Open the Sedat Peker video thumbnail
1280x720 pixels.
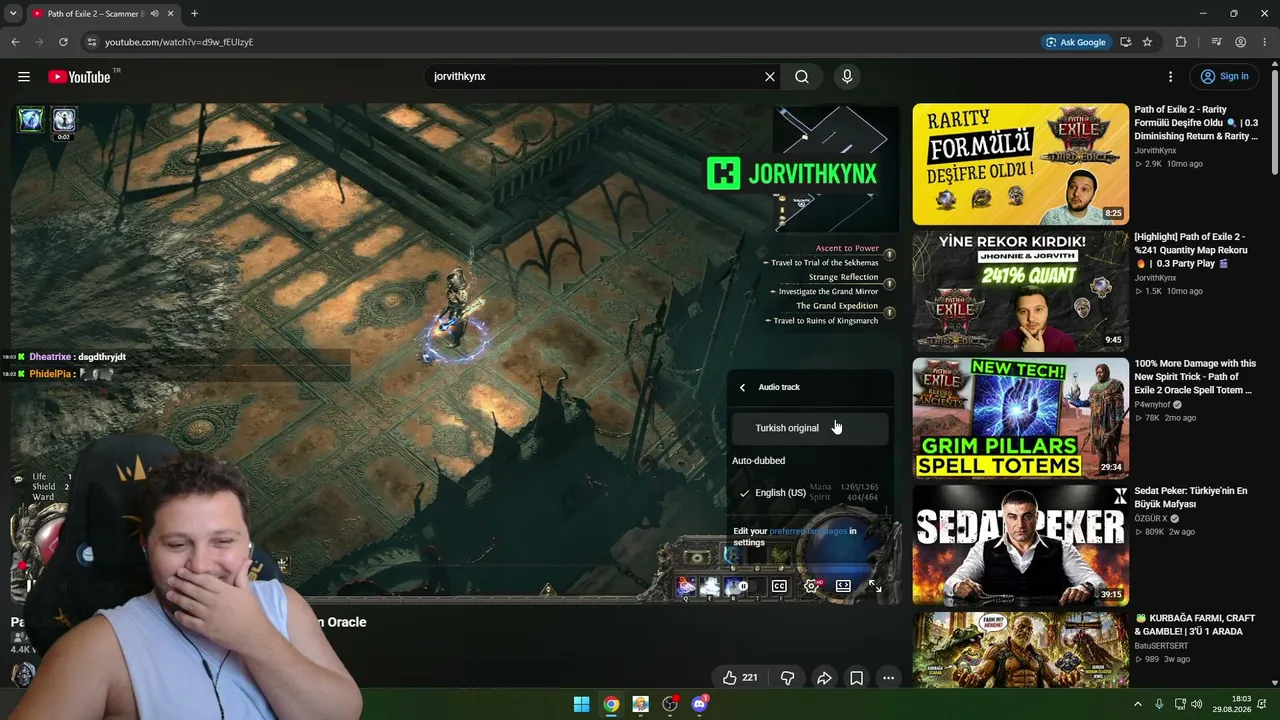1020,545
